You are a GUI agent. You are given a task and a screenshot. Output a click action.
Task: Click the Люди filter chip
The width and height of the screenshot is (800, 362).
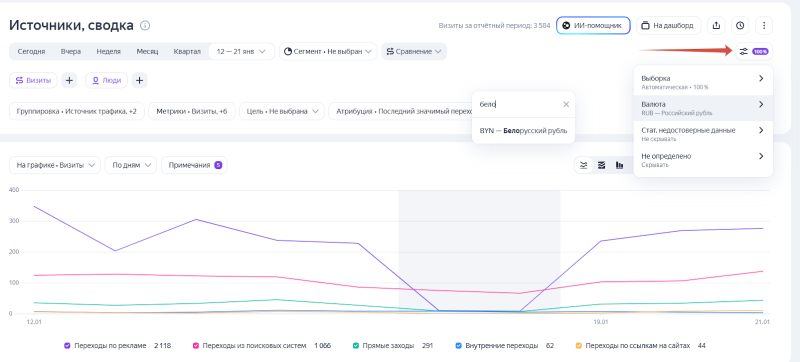(106, 80)
